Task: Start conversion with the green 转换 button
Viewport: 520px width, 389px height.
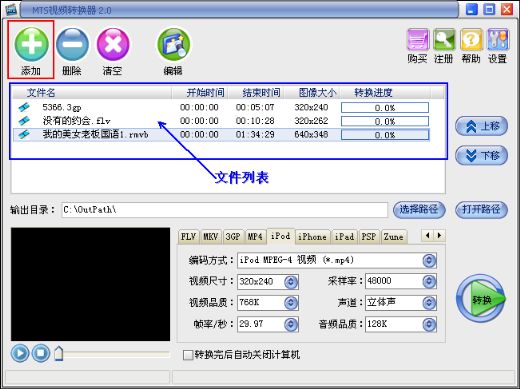Action: click(481, 299)
